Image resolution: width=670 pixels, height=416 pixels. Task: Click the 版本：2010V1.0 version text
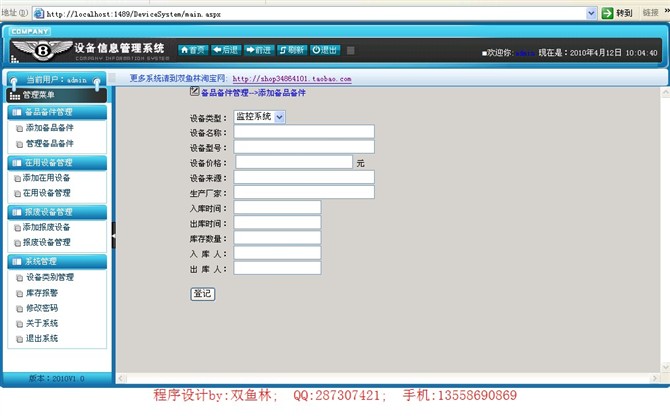[56, 378]
